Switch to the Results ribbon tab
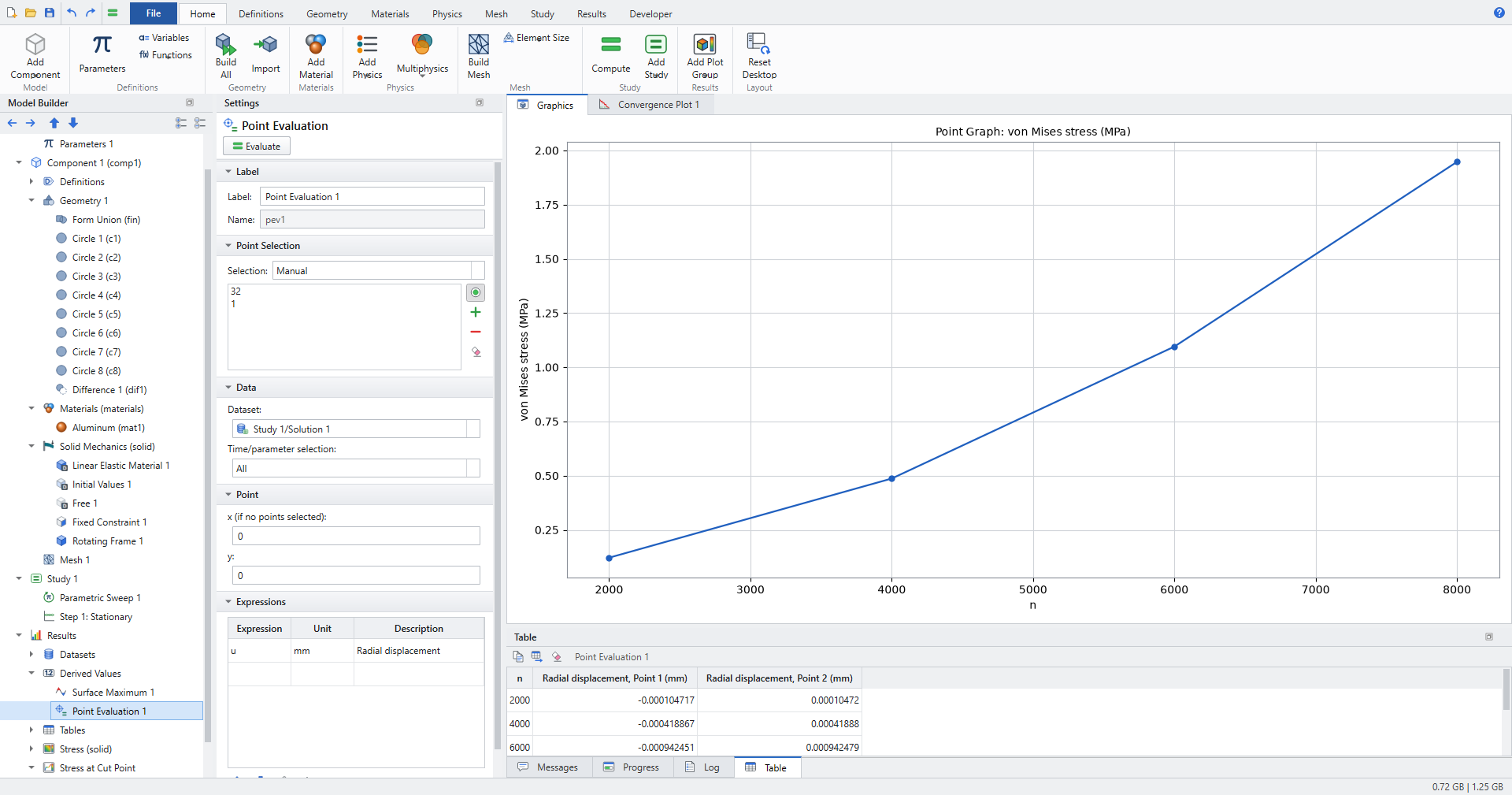 click(x=591, y=14)
